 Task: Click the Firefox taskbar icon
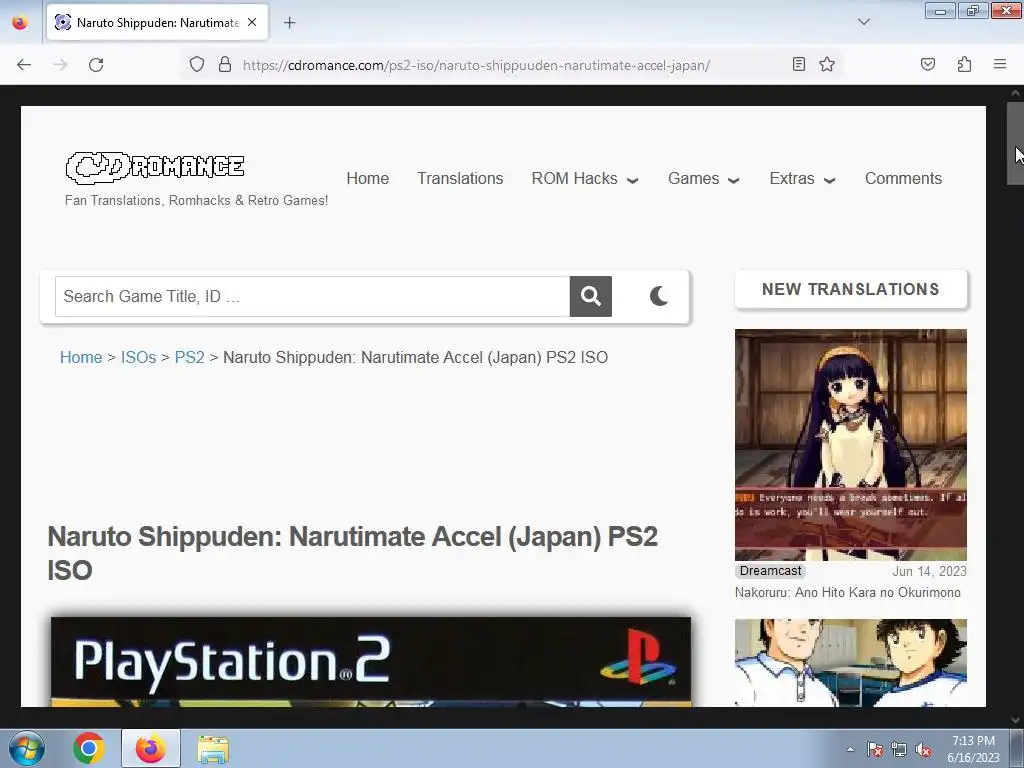(x=150, y=748)
